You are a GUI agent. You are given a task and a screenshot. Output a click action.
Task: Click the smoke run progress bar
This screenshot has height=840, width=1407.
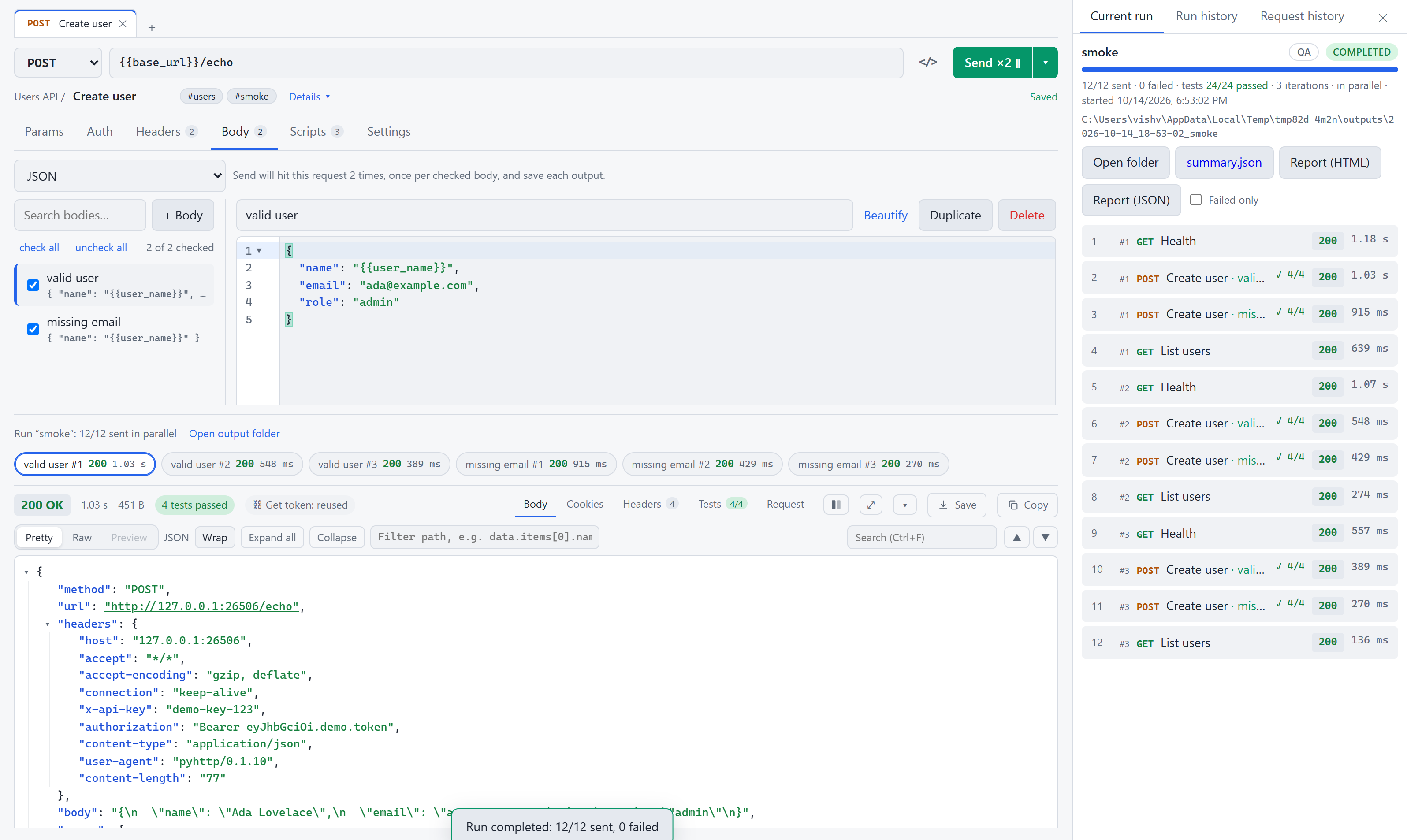[x=1239, y=70]
